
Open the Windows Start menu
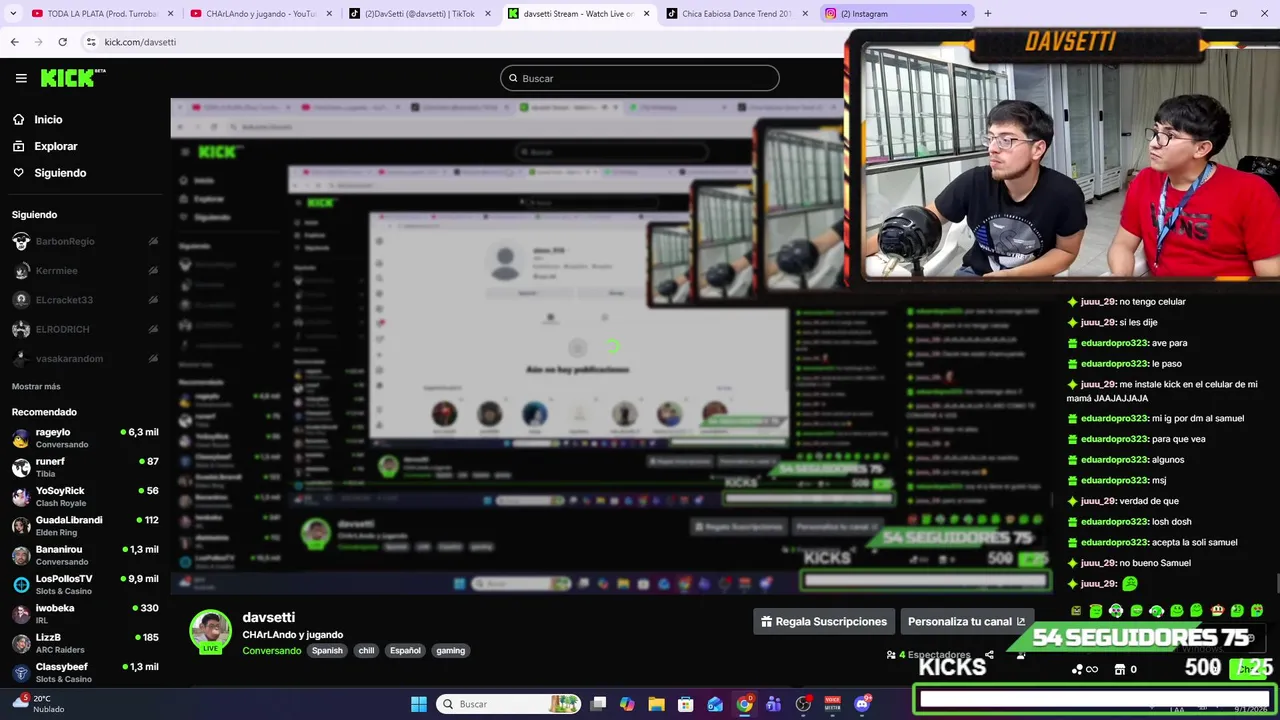pyautogui.click(x=419, y=704)
